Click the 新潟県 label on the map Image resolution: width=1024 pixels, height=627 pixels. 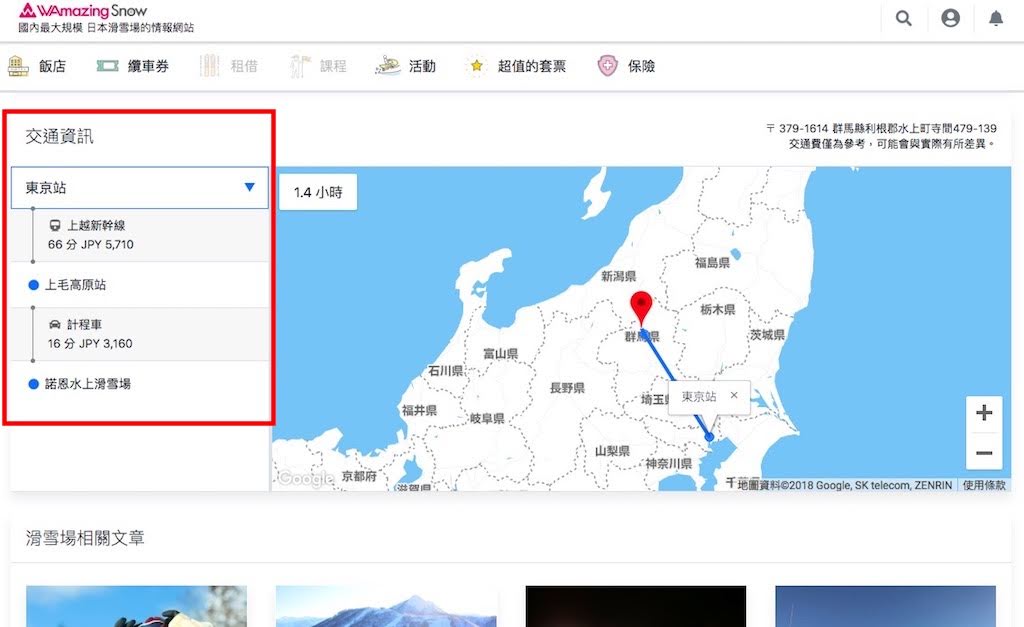tap(618, 276)
